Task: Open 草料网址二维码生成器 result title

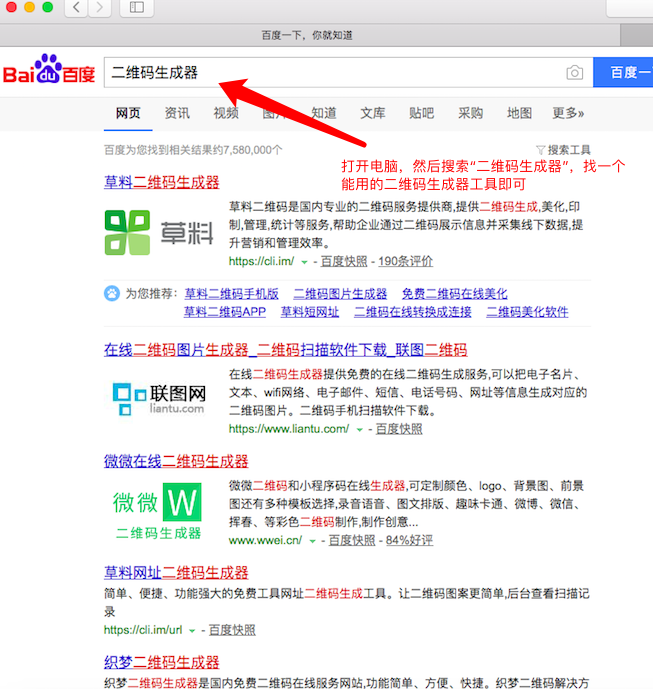Action: pos(176,573)
